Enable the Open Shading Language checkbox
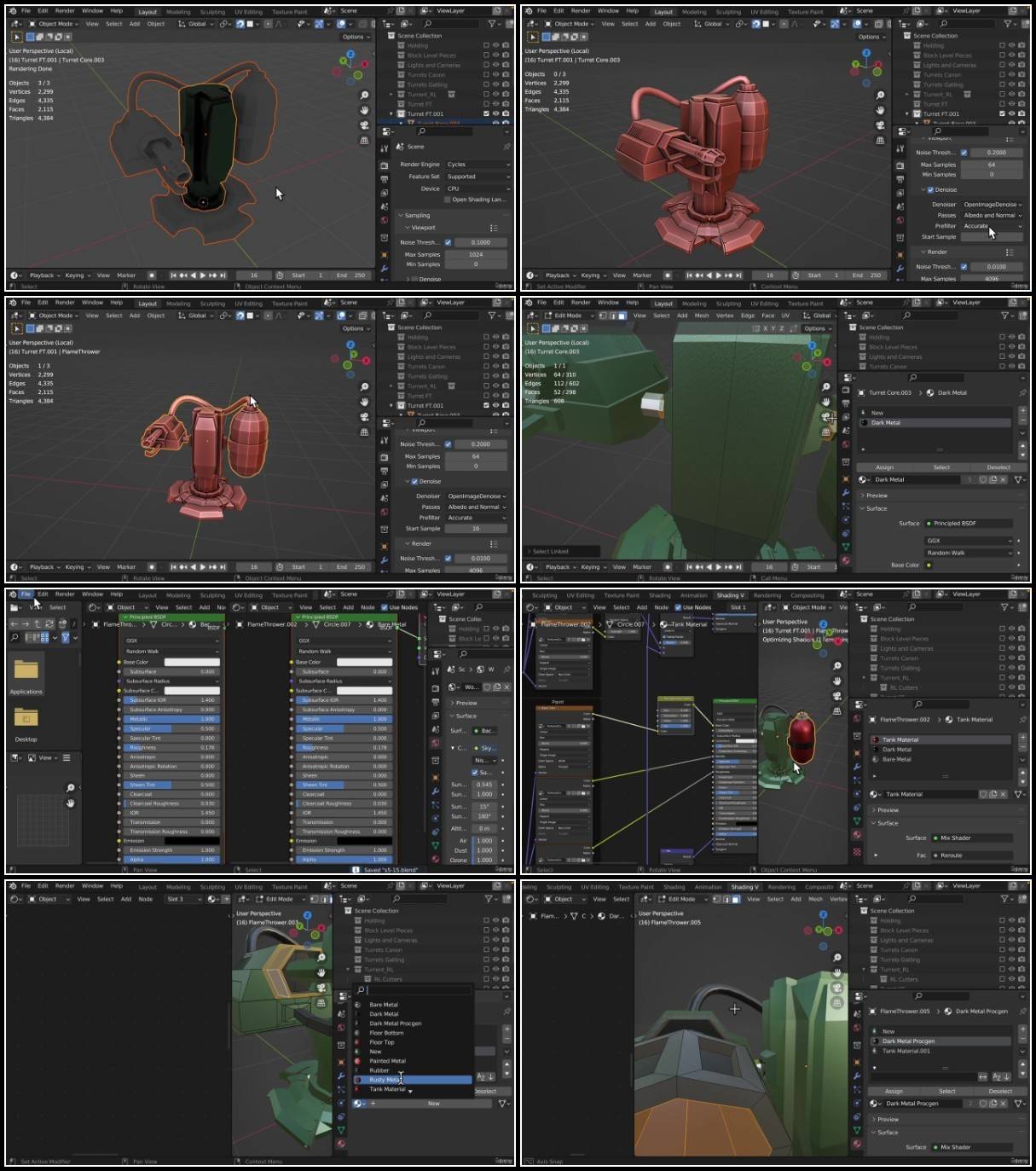The image size is (1036, 1171). point(448,200)
